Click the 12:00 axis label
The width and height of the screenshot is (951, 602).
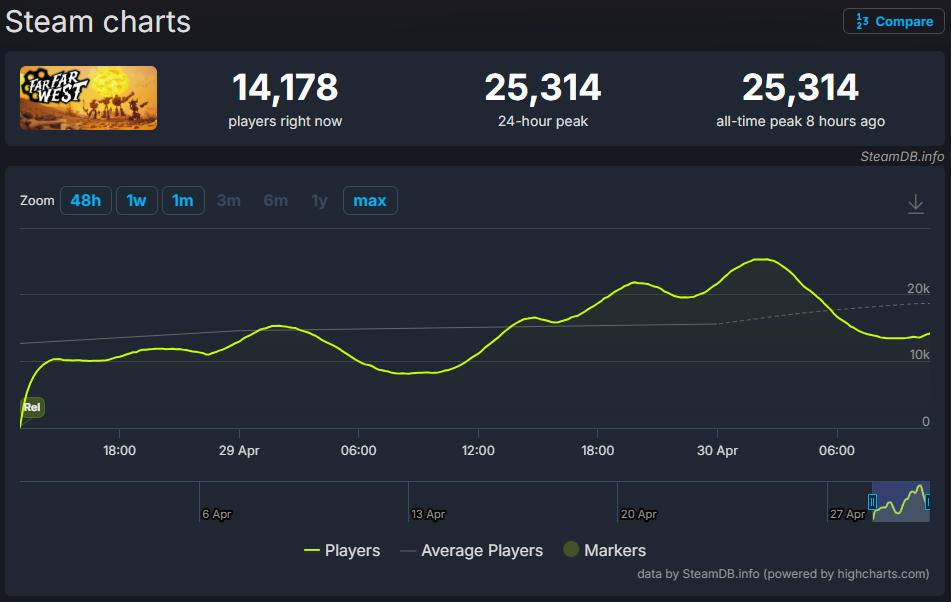point(478,450)
